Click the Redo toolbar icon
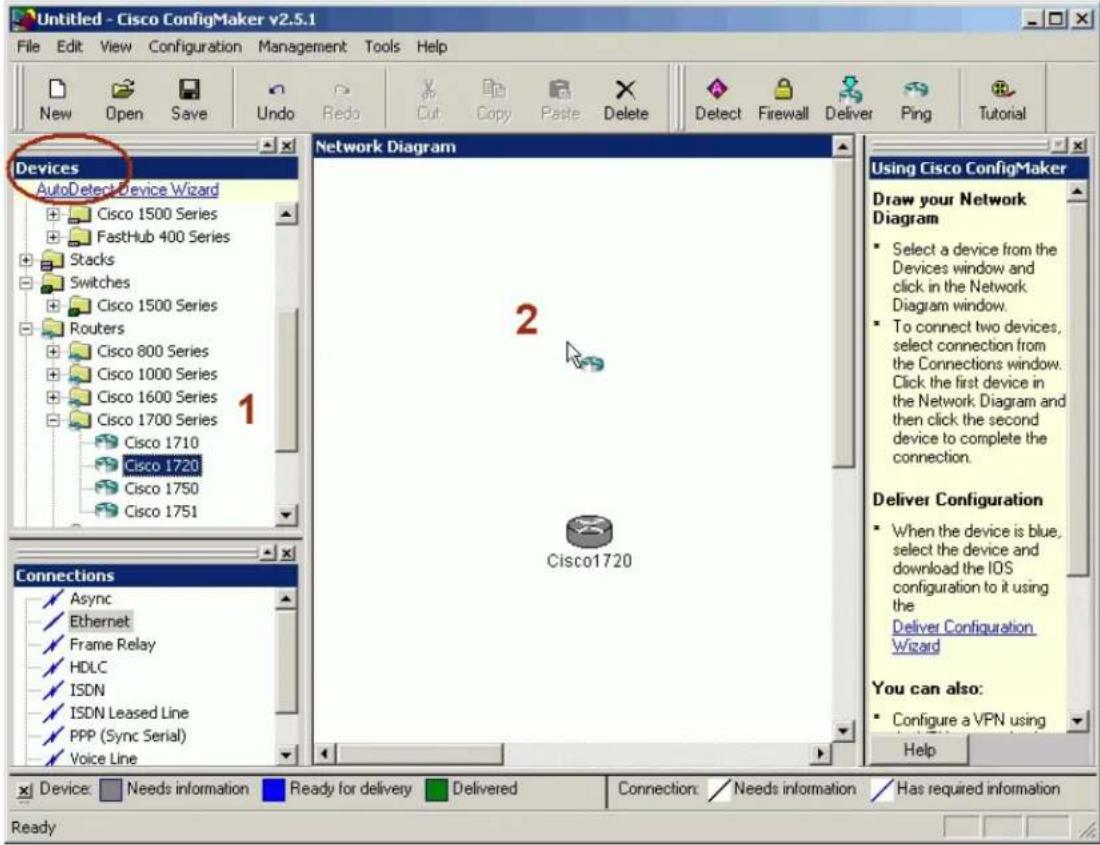Image resolution: width=1100 pixels, height=845 pixels. pyautogui.click(x=341, y=99)
